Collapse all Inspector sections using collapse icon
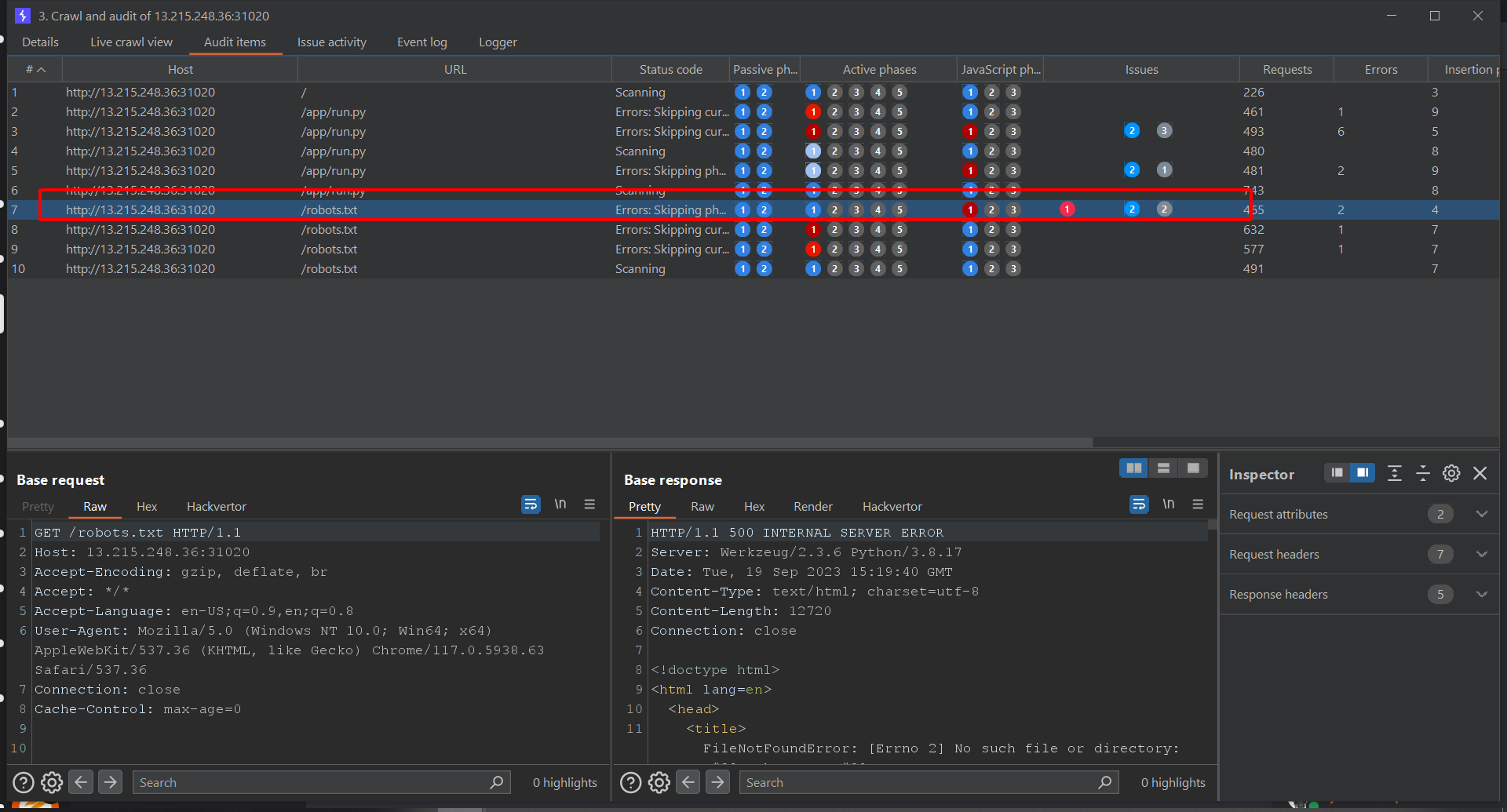This screenshot has height=812, width=1507. (1423, 473)
